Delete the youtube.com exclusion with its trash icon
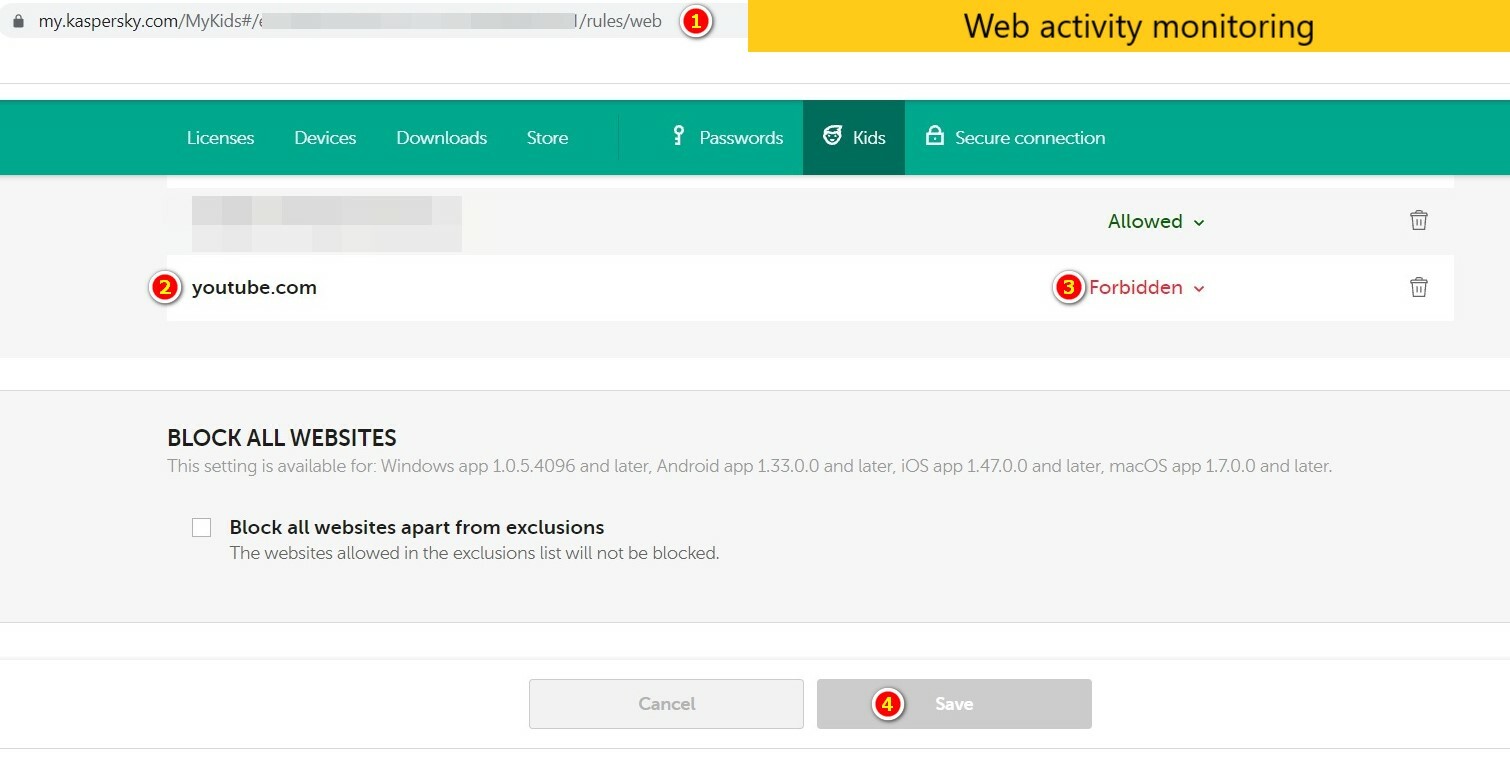The image size is (1510, 757). (x=1418, y=288)
